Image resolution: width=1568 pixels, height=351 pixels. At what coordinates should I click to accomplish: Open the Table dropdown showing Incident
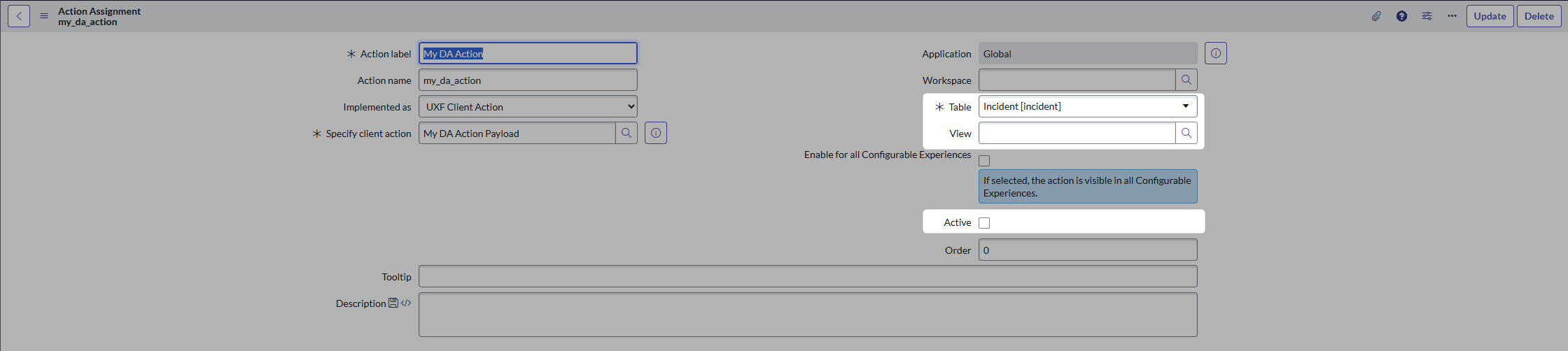pyautogui.click(x=1087, y=106)
